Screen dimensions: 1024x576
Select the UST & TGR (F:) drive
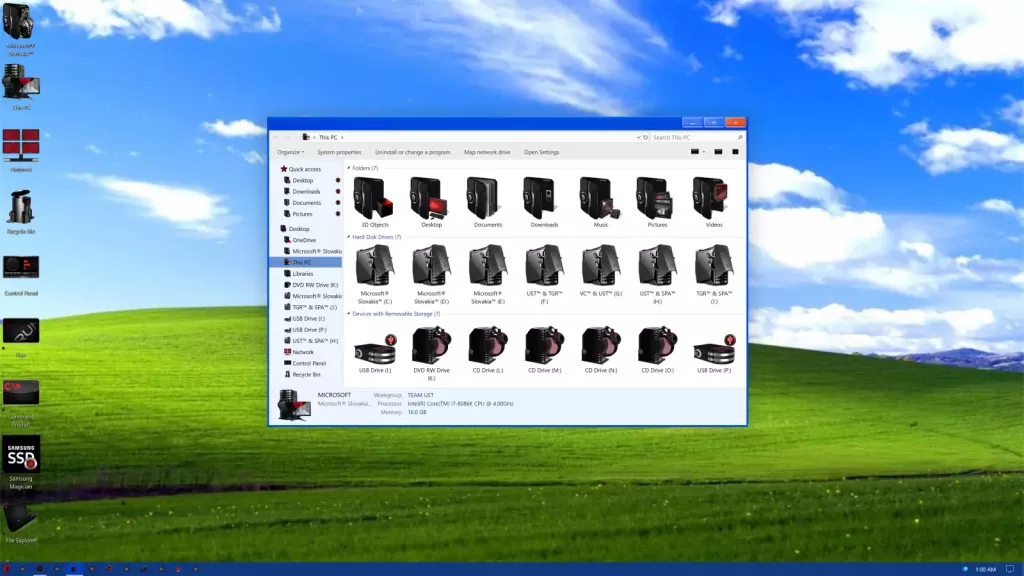pyautogui.click(x=544, y=274)
